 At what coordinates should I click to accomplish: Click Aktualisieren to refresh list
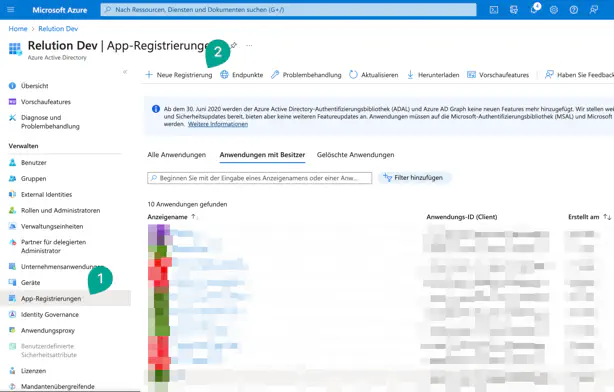tap(374, 75)
